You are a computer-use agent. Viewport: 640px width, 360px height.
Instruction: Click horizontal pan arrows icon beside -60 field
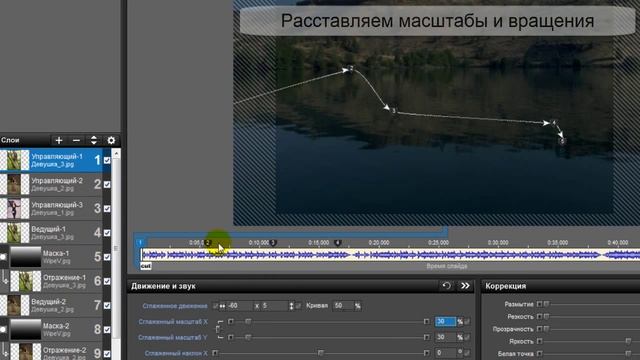(x=222, y=306)
